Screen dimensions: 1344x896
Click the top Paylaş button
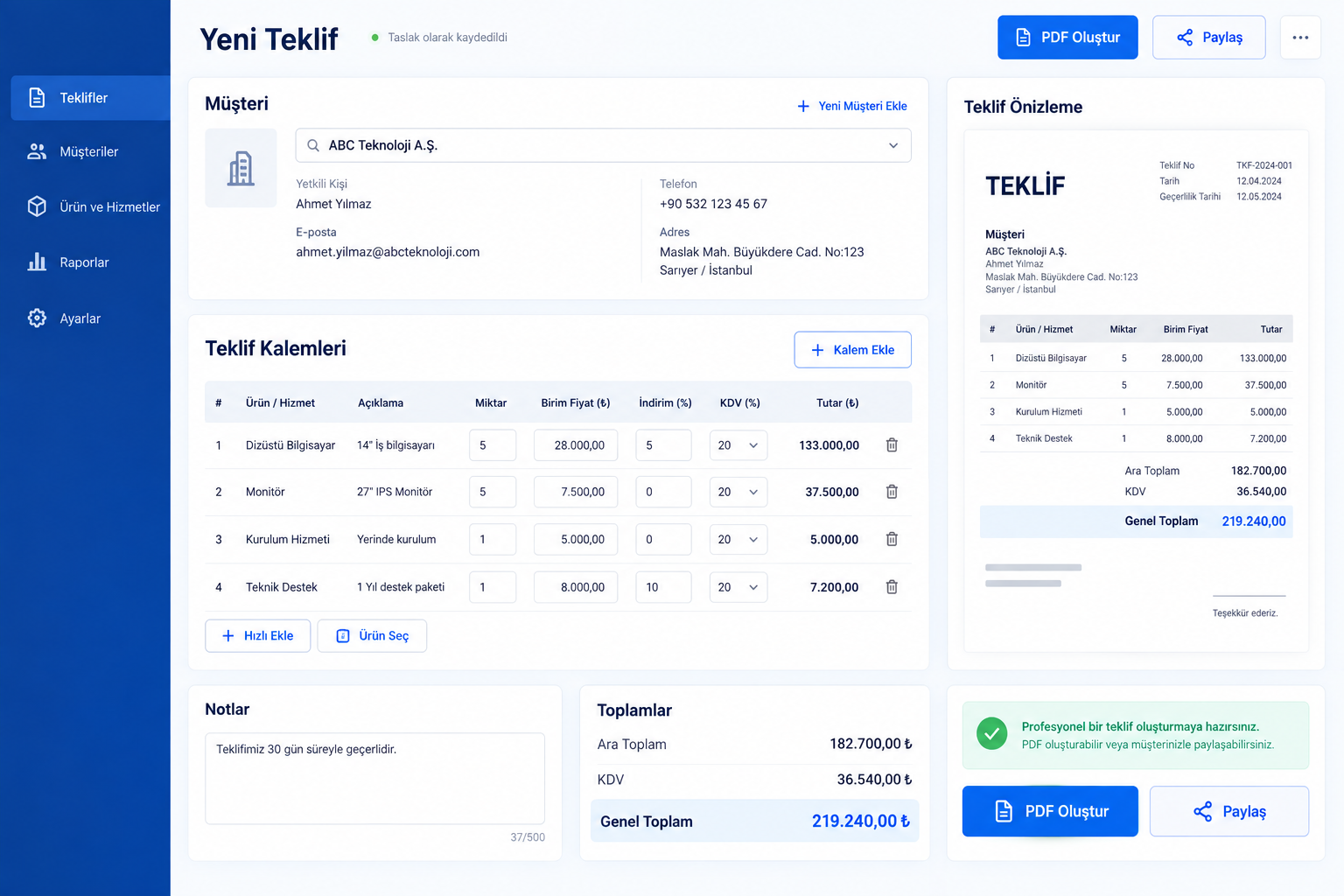click(1209, 38)
